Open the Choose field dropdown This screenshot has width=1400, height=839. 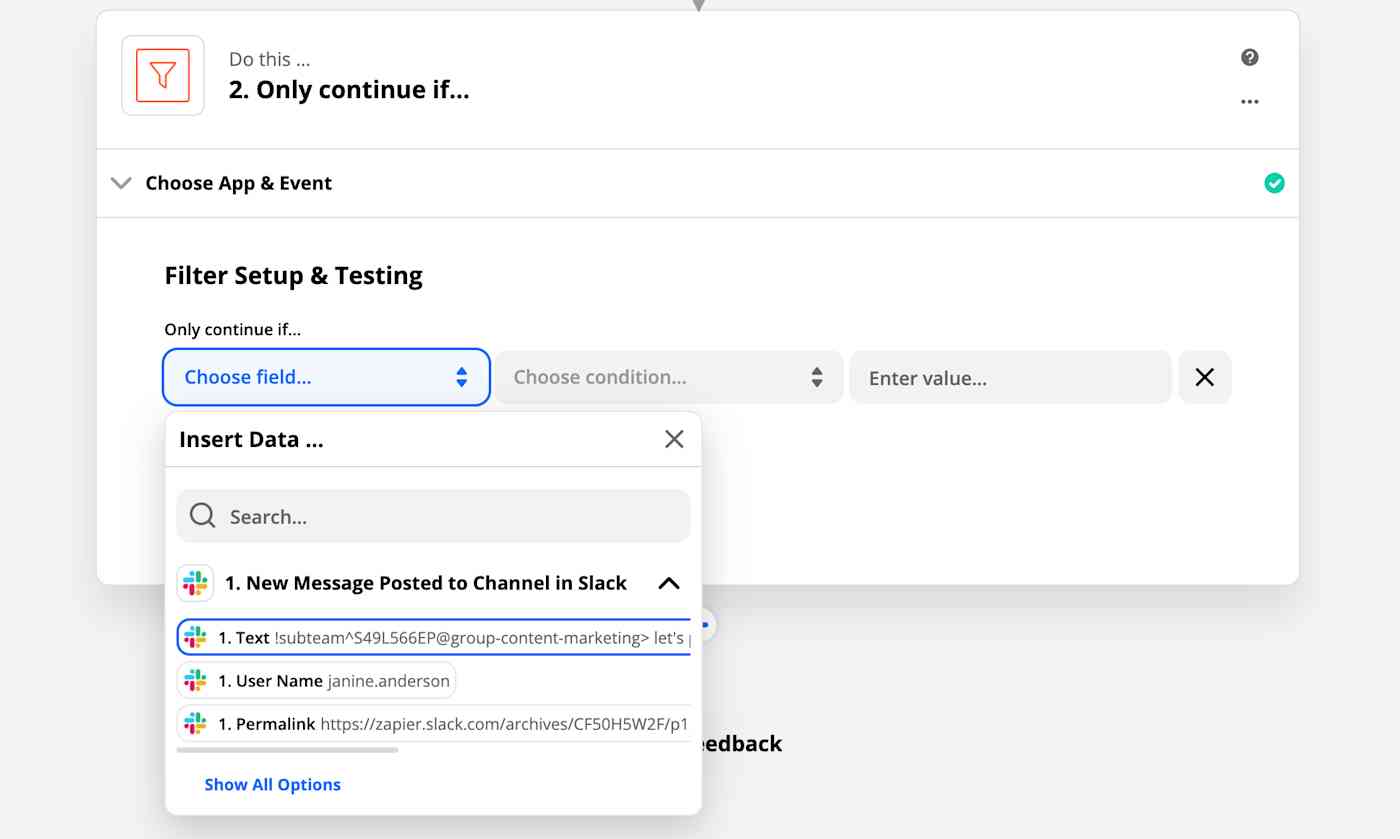(325, 377)
